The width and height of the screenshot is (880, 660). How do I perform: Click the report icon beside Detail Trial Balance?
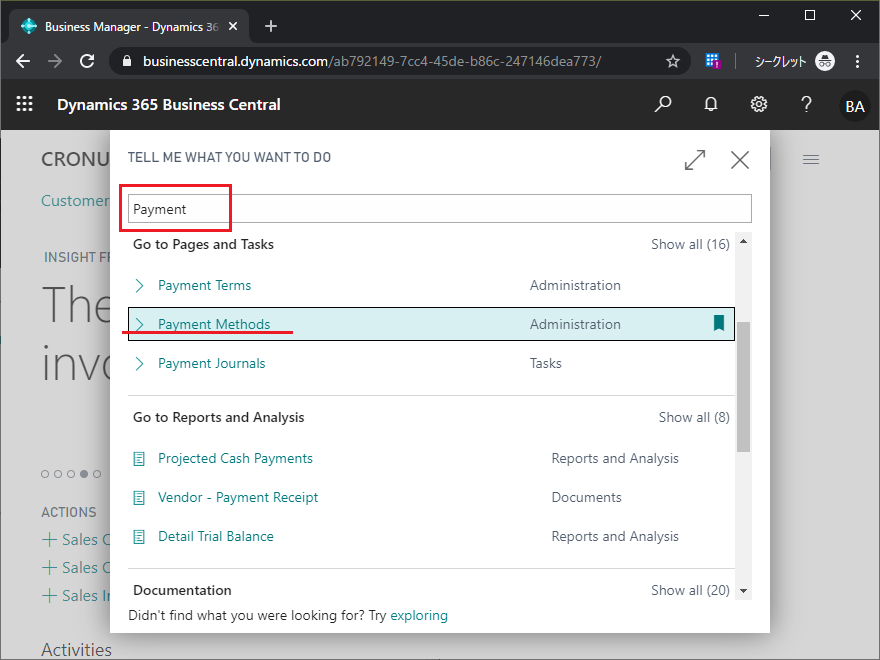(139, 537)
